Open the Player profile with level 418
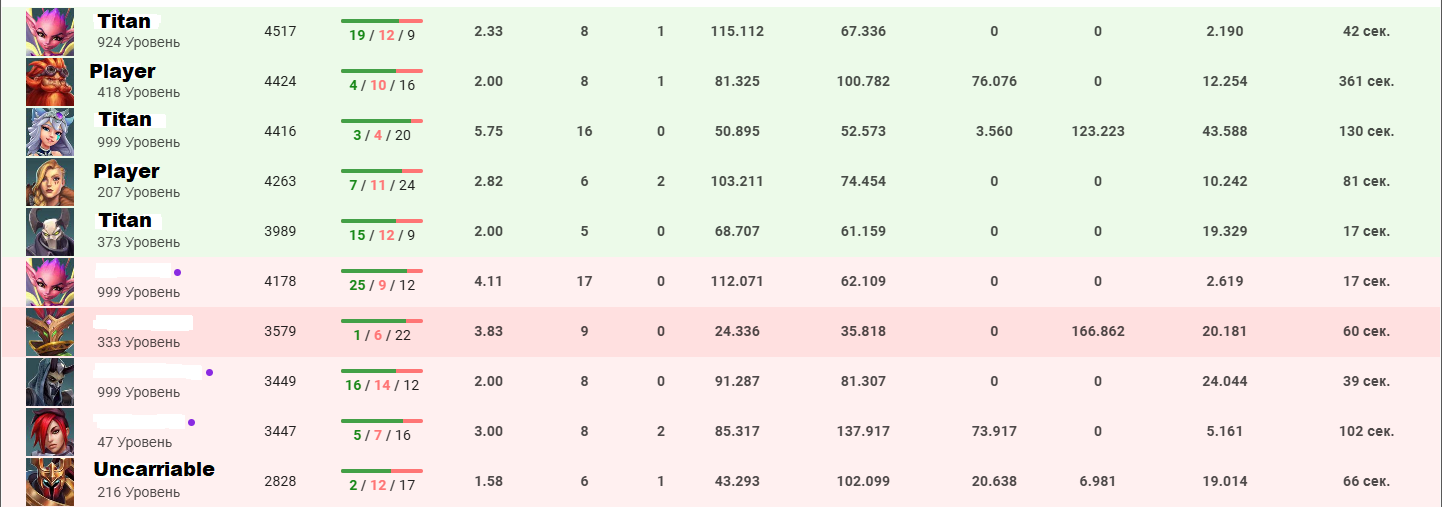 pos(122,71)
